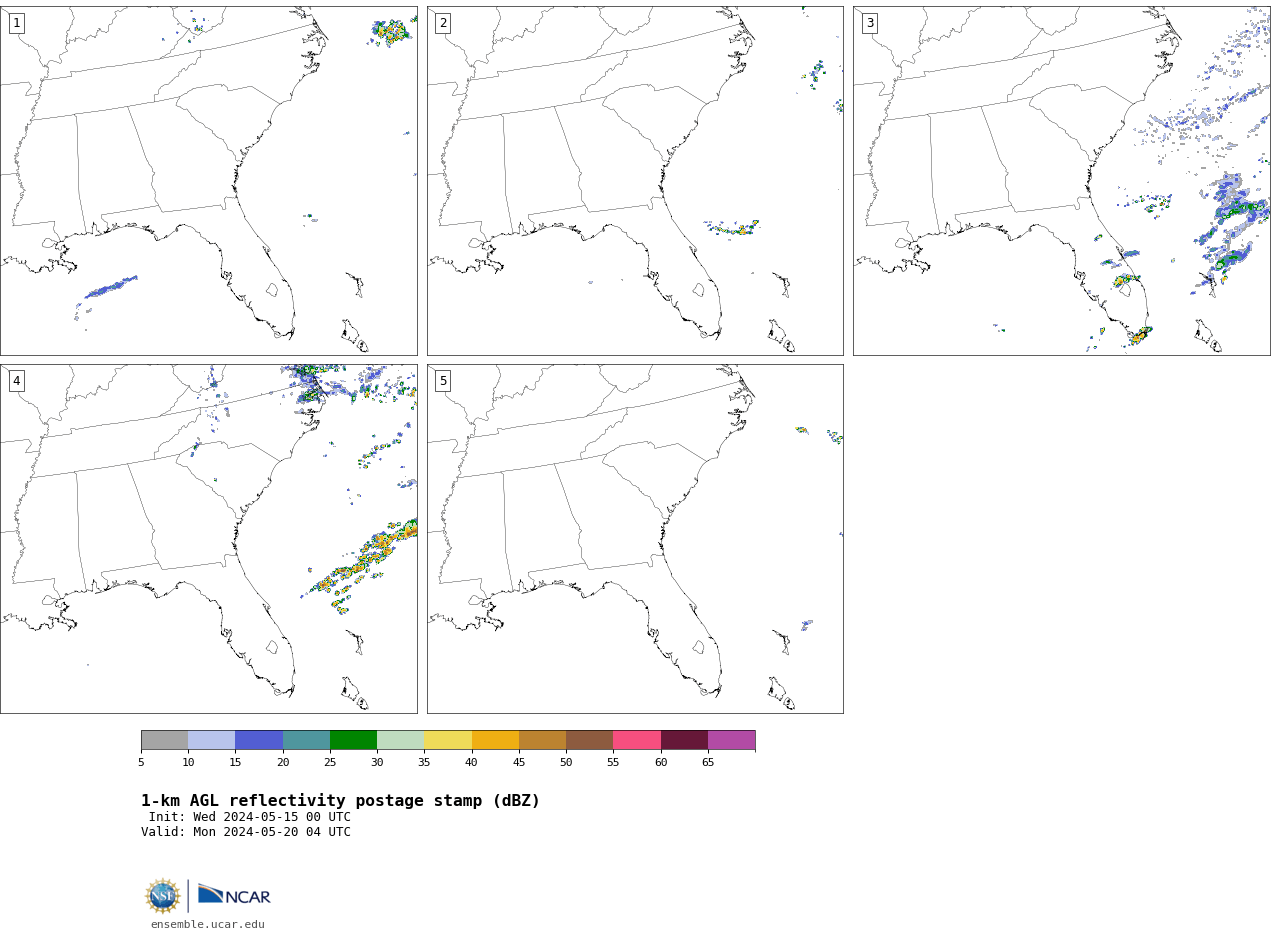Open ensemble member 3 reflectivity map
1280x936 pixels.
pos(1062,181)
